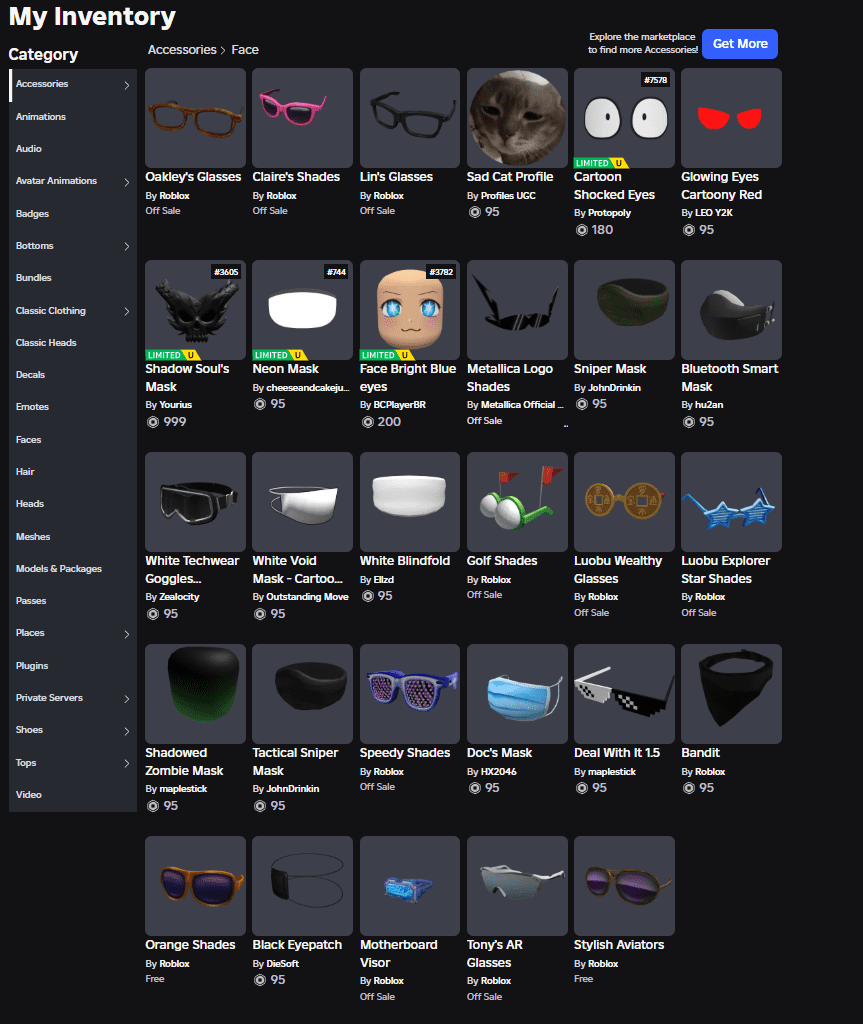Select the Motherboard Visor thumbnail

(409, 885)
